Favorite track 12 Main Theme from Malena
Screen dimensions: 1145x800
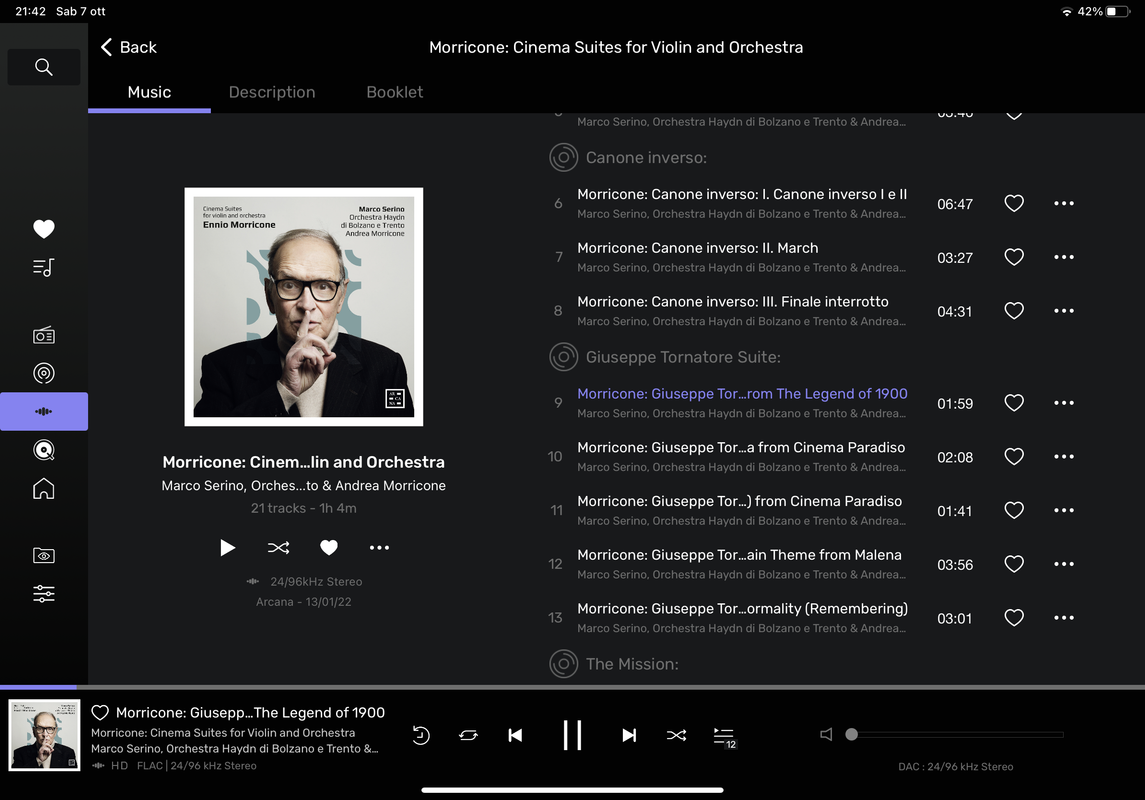pyautogui.click(x=1014, y=564)
